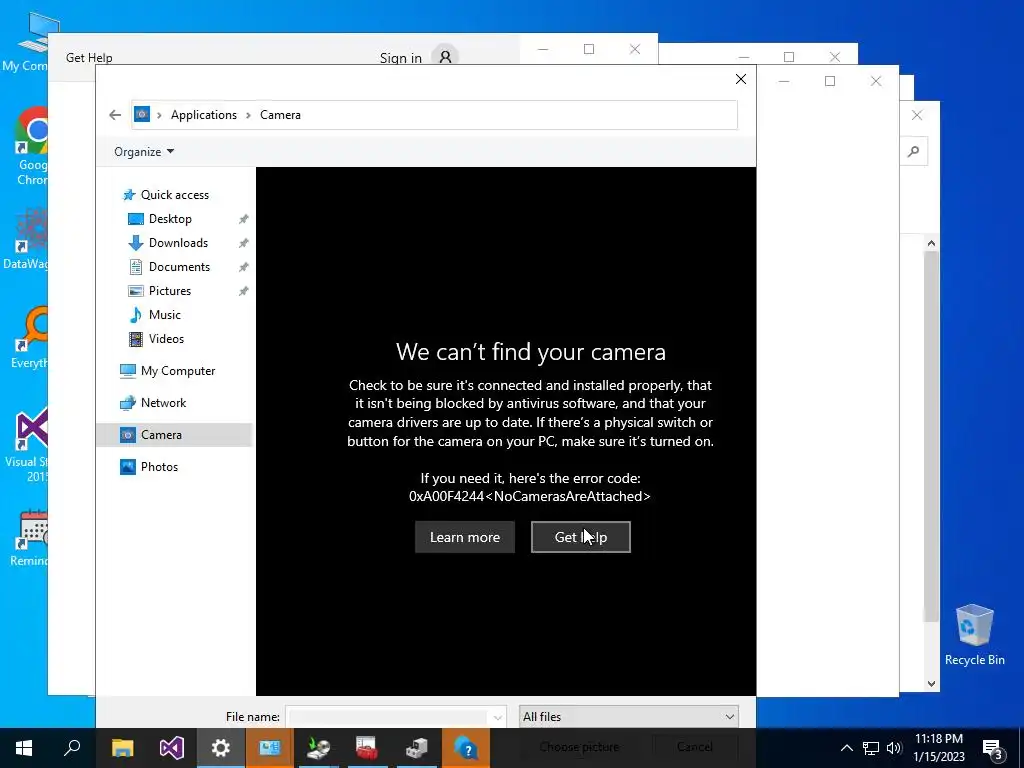The image size is (1024, 768).
Task: Click the pin icon next to Downloads
Action: coord(244,243)
